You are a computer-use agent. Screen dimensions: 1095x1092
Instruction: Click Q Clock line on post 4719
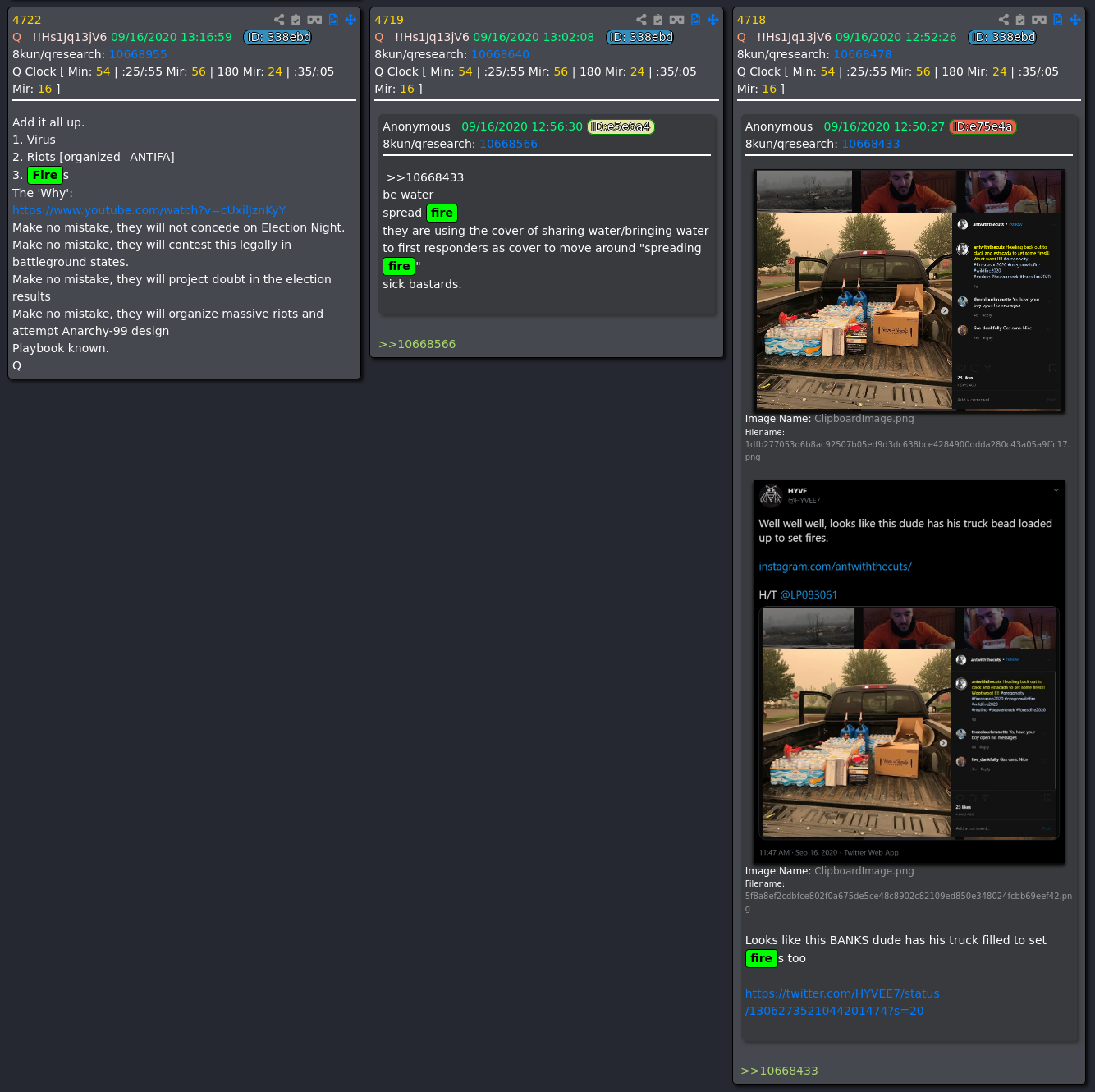pos(535,80)
